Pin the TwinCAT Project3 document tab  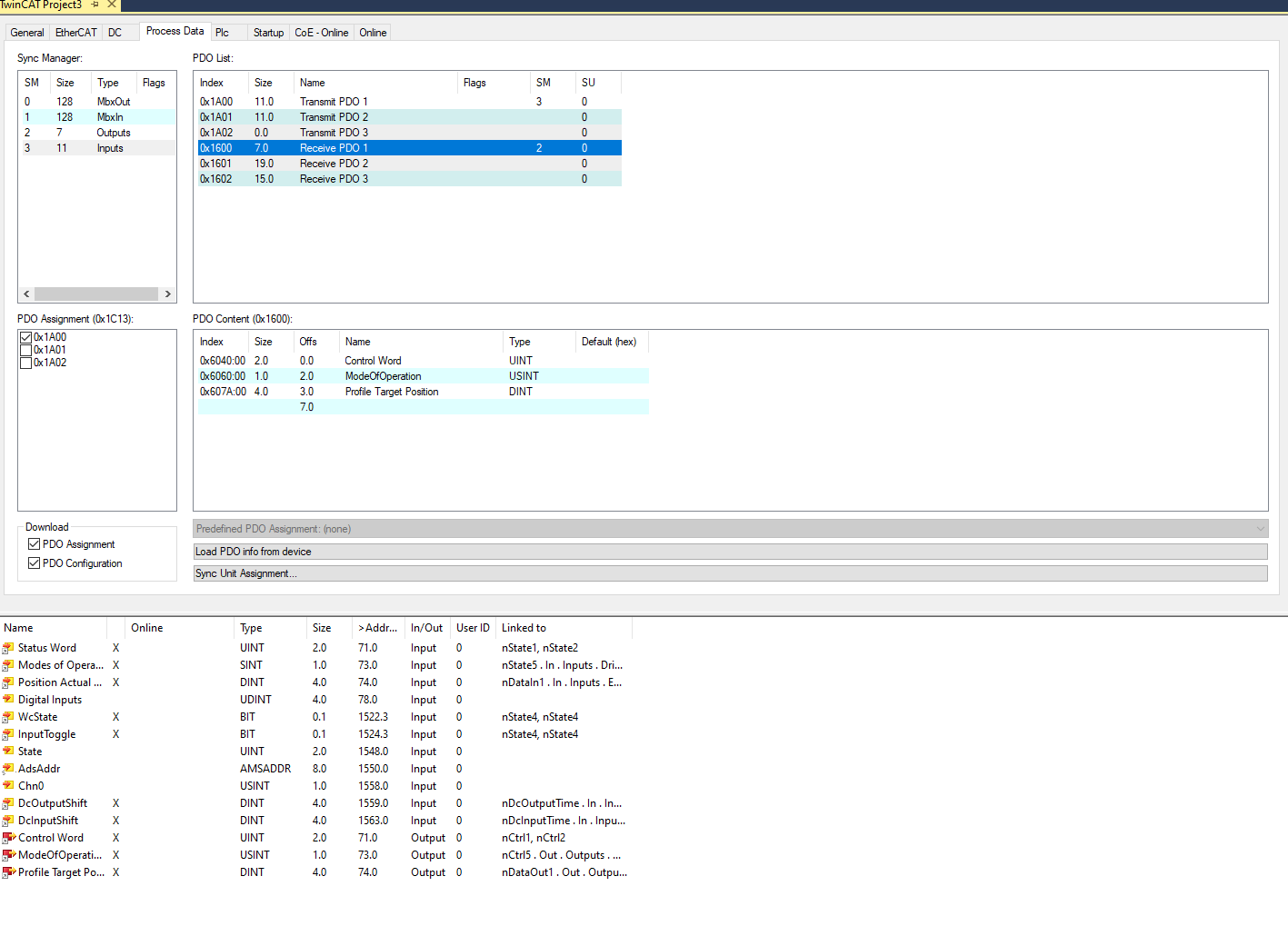click(95, 5)
